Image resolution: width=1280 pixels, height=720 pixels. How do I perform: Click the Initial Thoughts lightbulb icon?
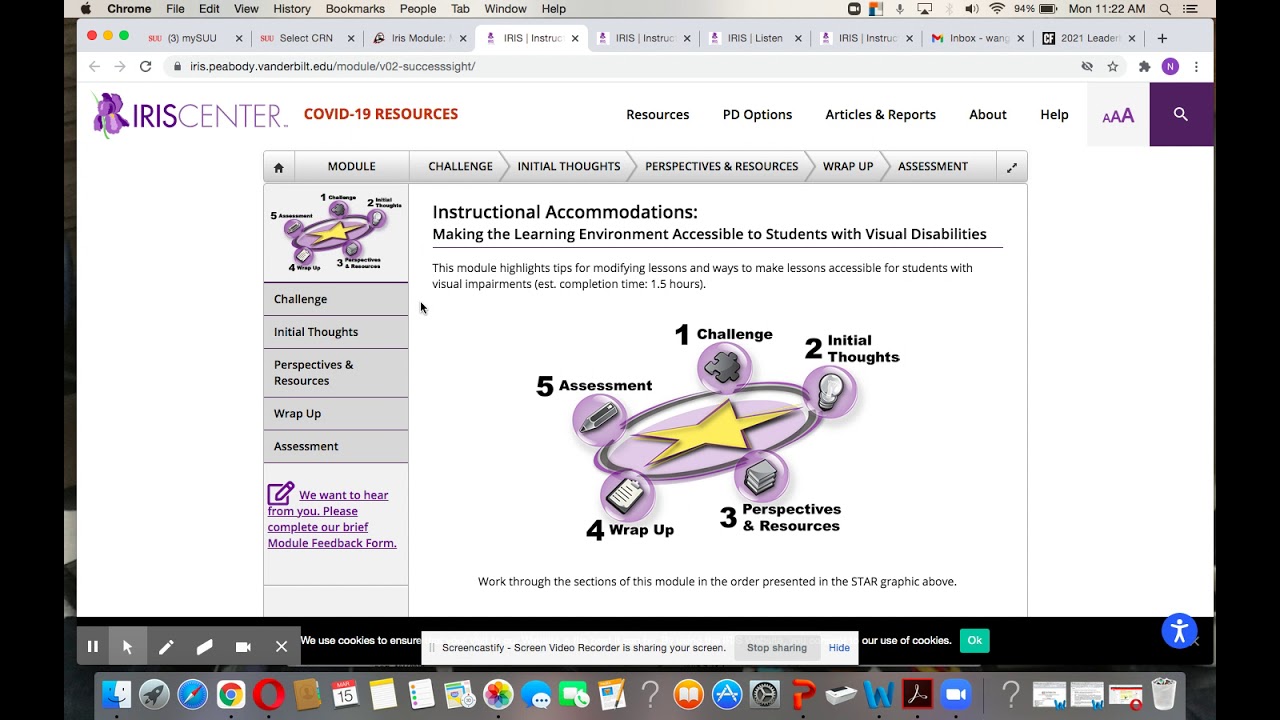point(830,391)
